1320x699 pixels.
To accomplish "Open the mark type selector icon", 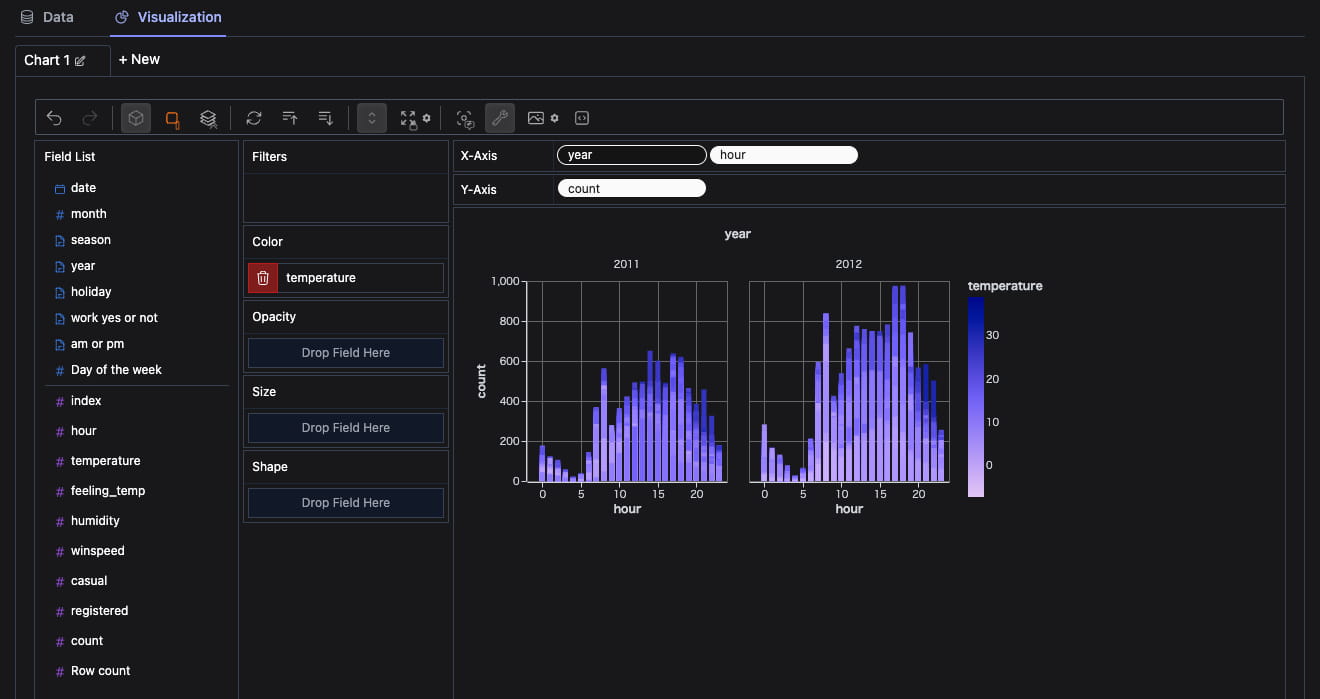I will click(172, 118).
